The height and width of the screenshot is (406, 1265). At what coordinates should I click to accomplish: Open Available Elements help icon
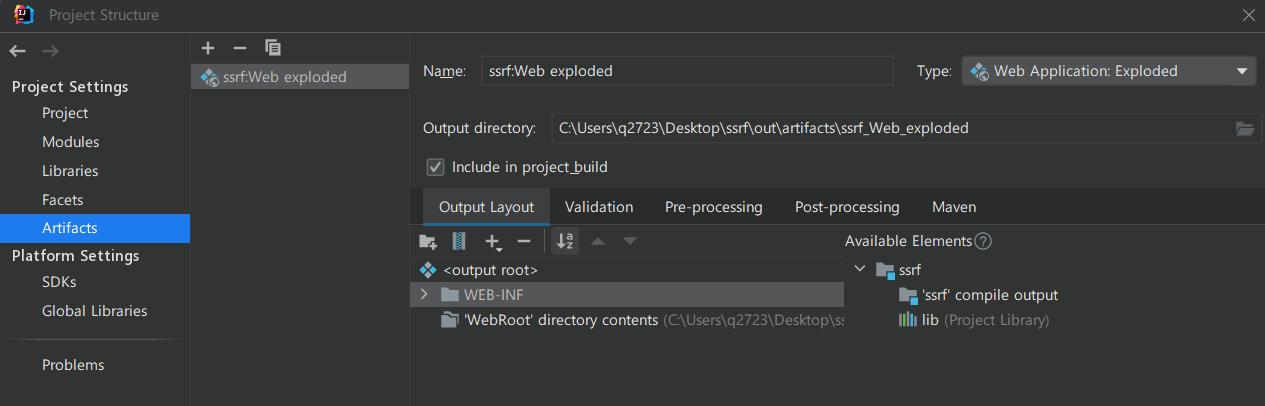[983, 241]
